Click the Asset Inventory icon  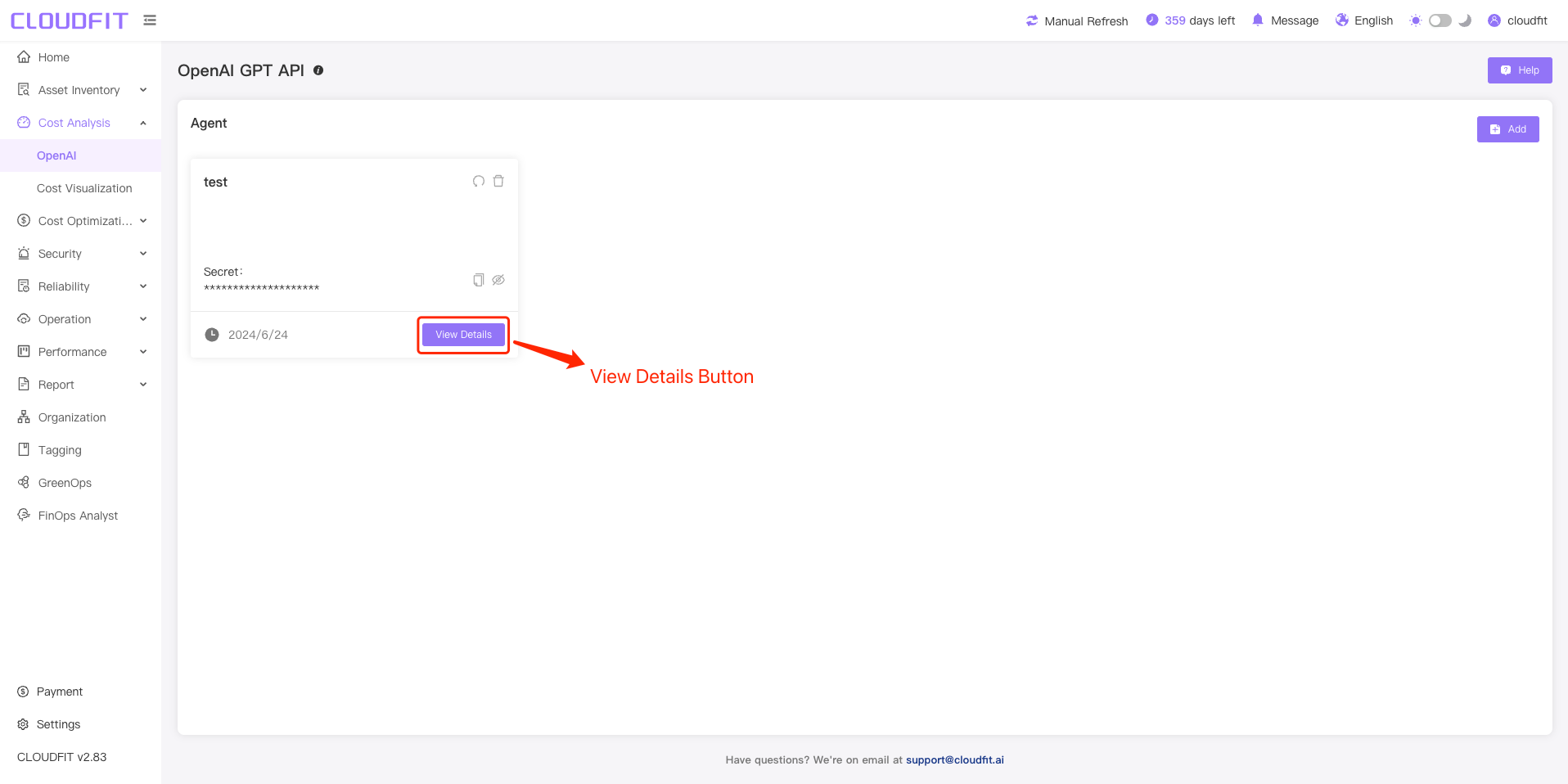[24, 90]
